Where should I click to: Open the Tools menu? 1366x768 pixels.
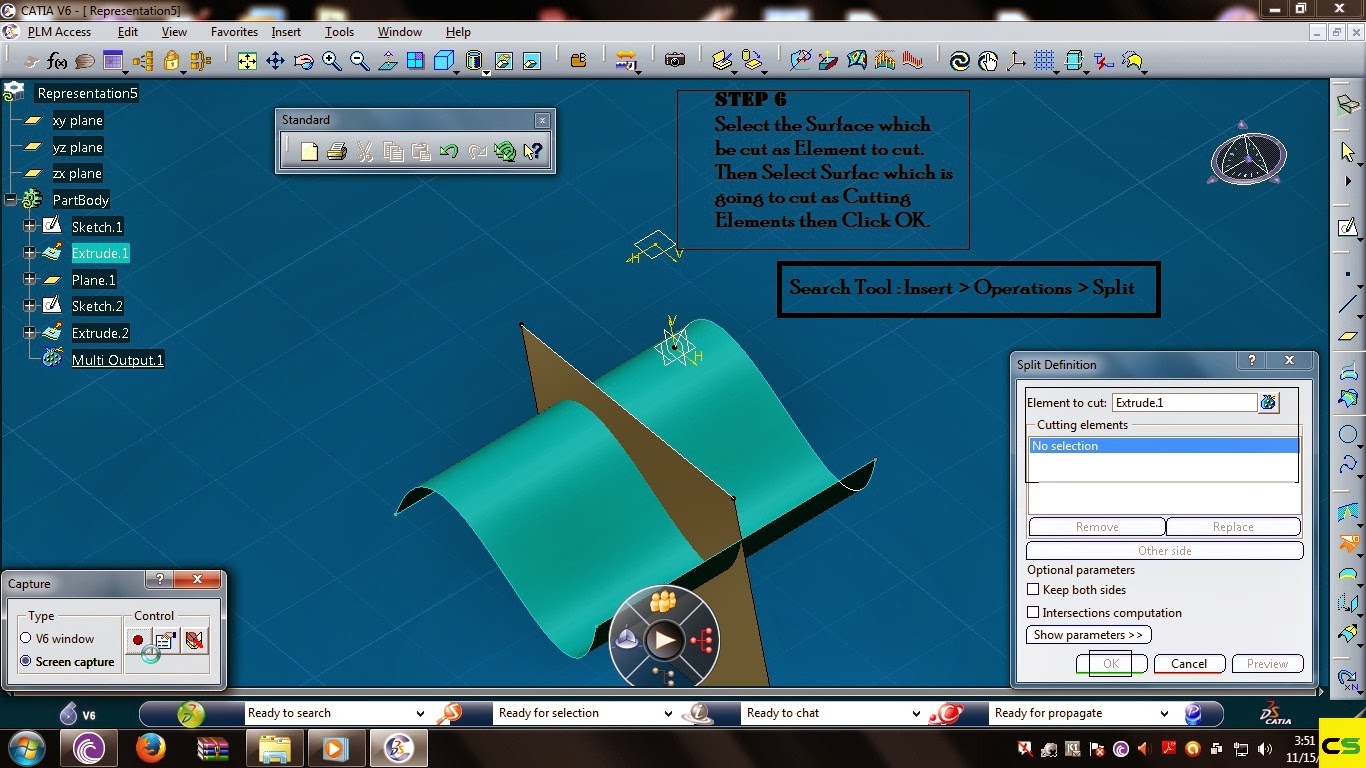coord(338,31)
